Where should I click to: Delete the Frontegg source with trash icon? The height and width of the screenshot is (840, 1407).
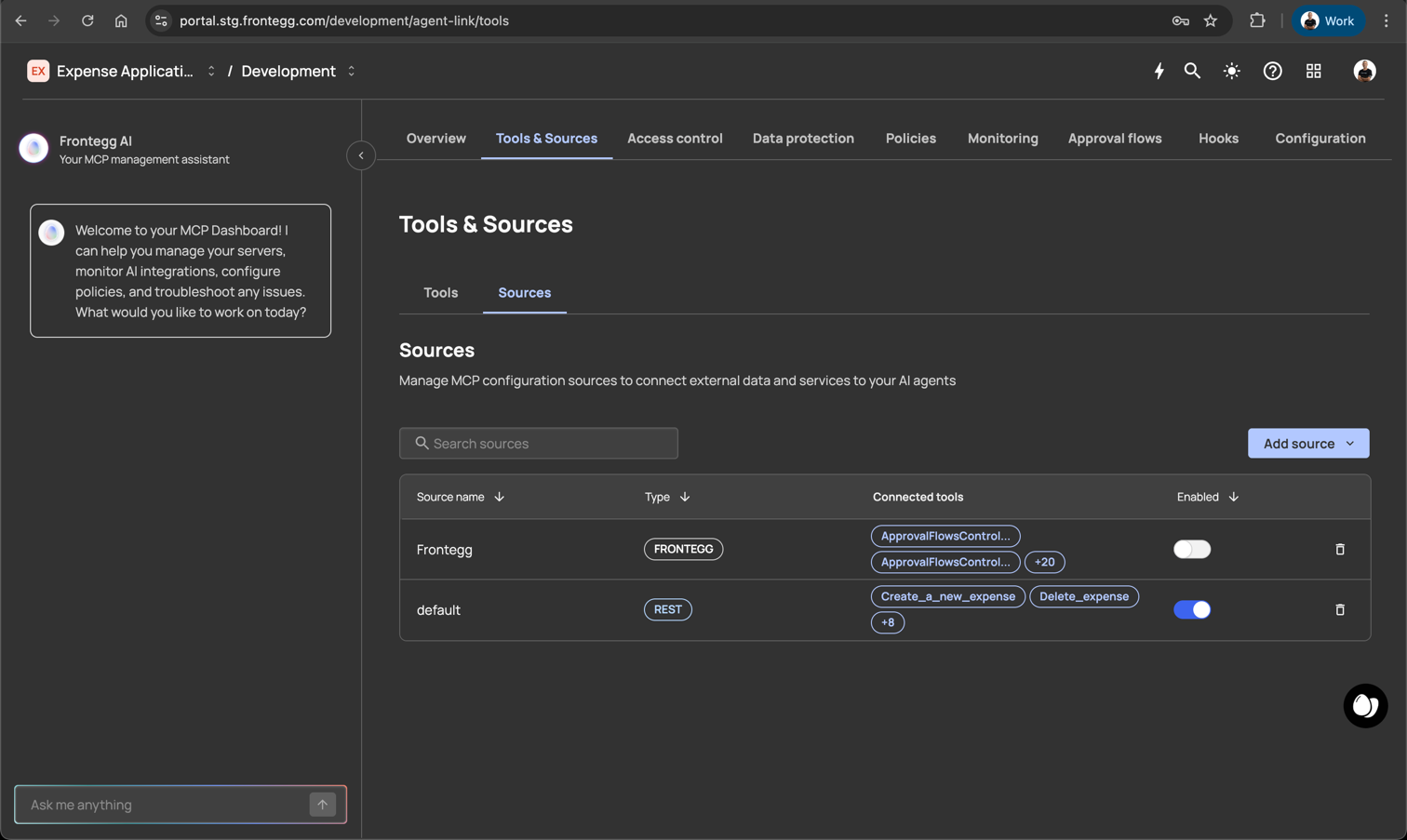(1340, 549)
